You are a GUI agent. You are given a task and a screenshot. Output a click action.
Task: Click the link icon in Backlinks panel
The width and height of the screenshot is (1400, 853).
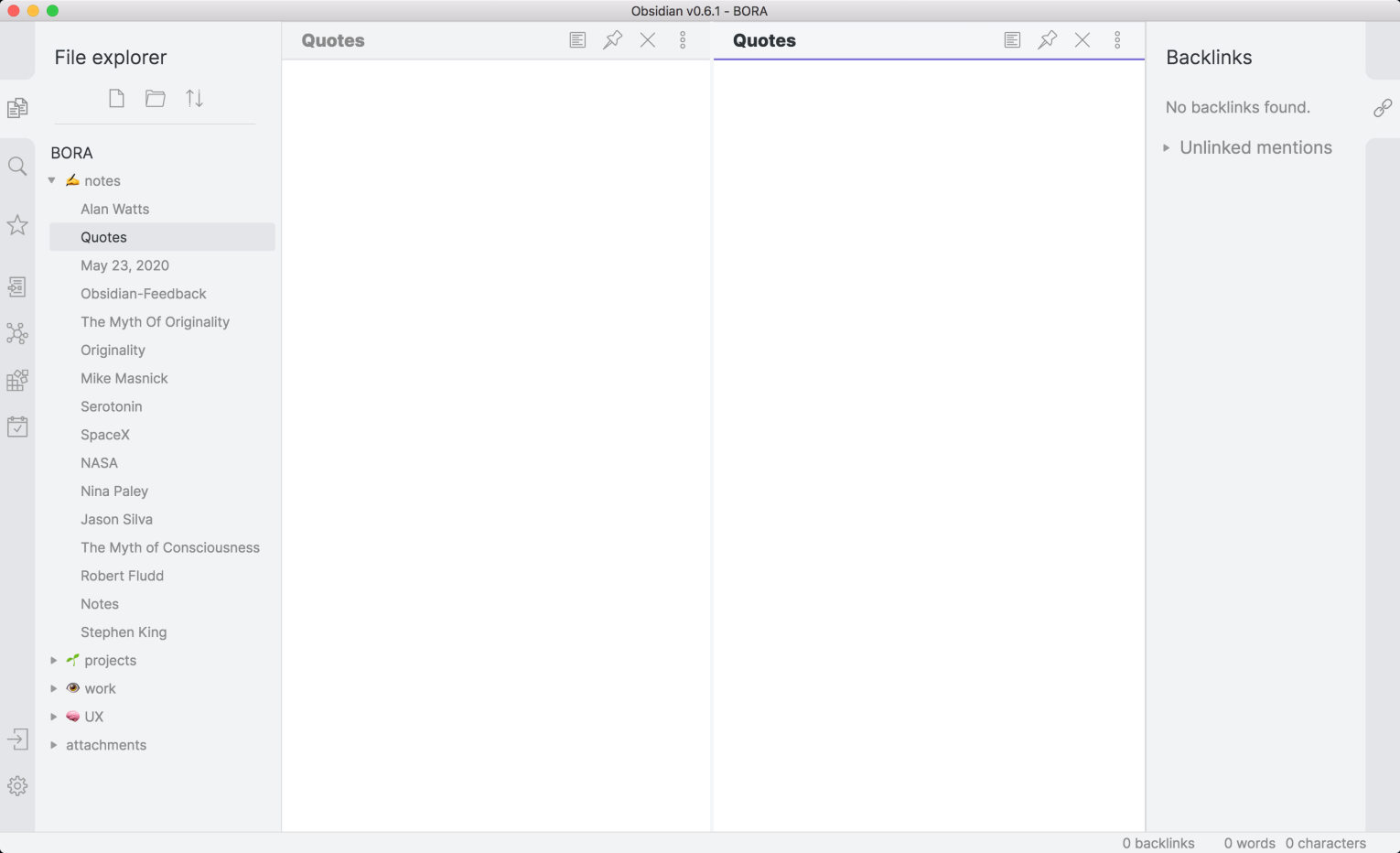coord(1383,108)
